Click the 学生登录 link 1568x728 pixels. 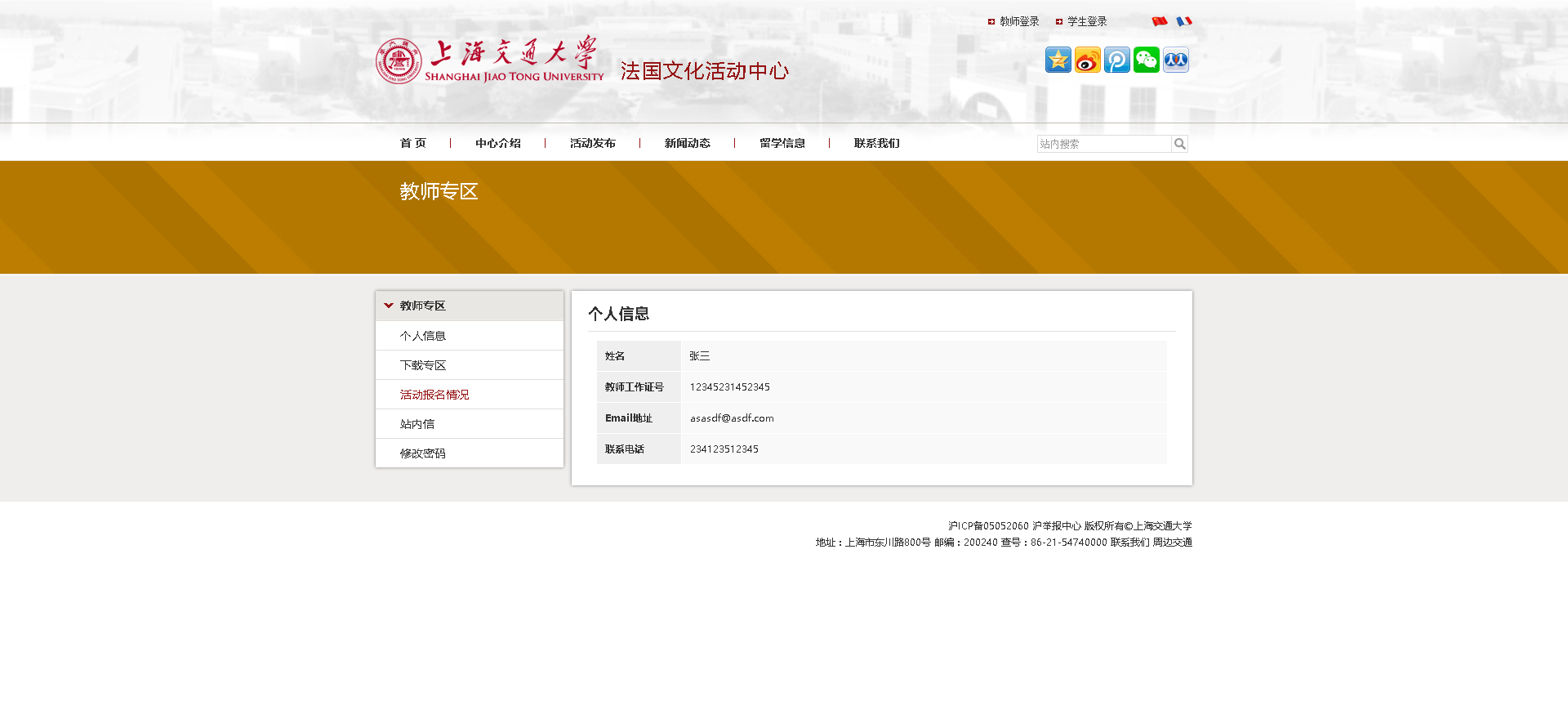[x=1086, y=21]
